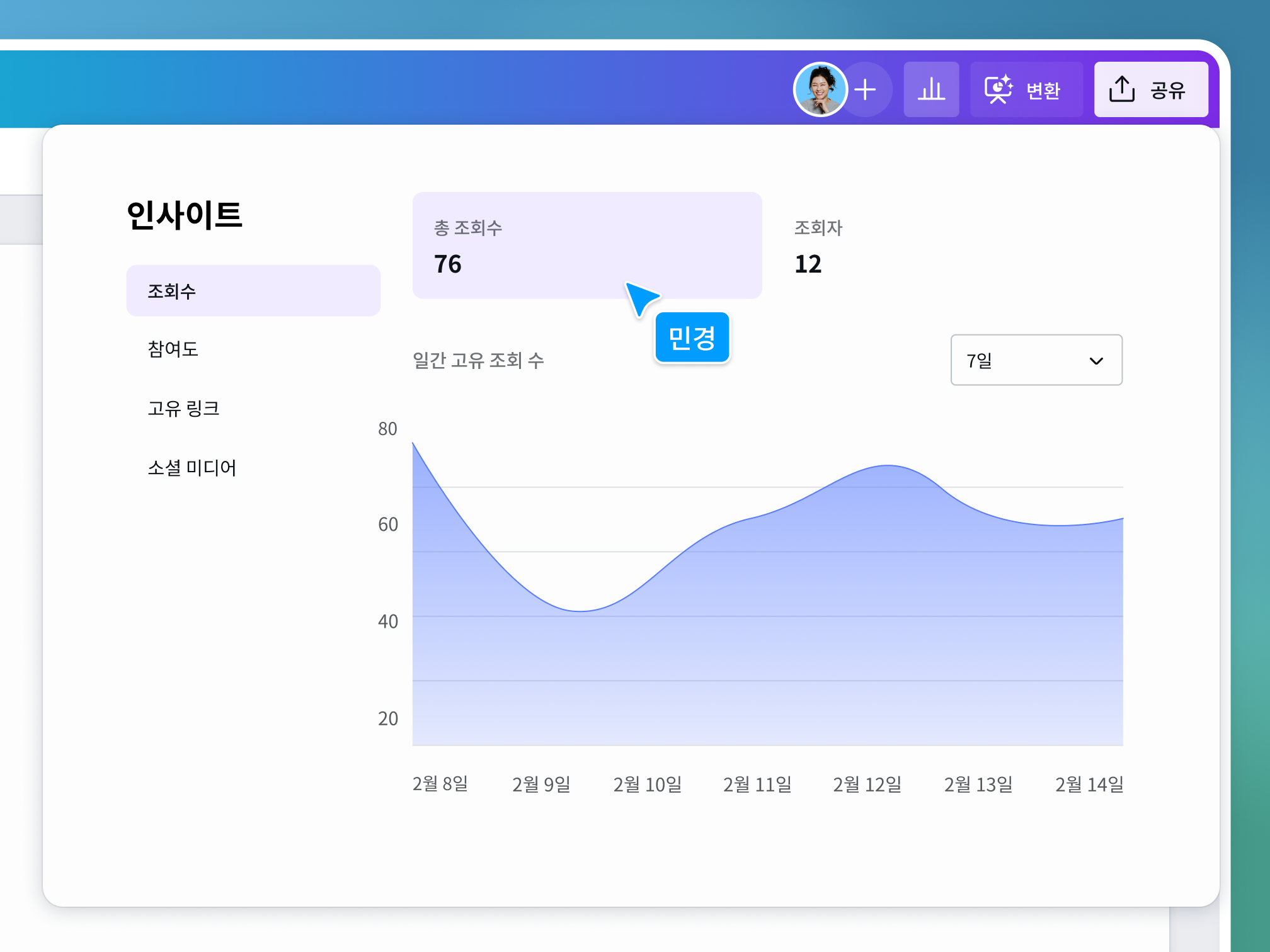Screen dimensions: 1270x952
Task: Click the 인사이트 panel heading
Action: click(185, 216)
